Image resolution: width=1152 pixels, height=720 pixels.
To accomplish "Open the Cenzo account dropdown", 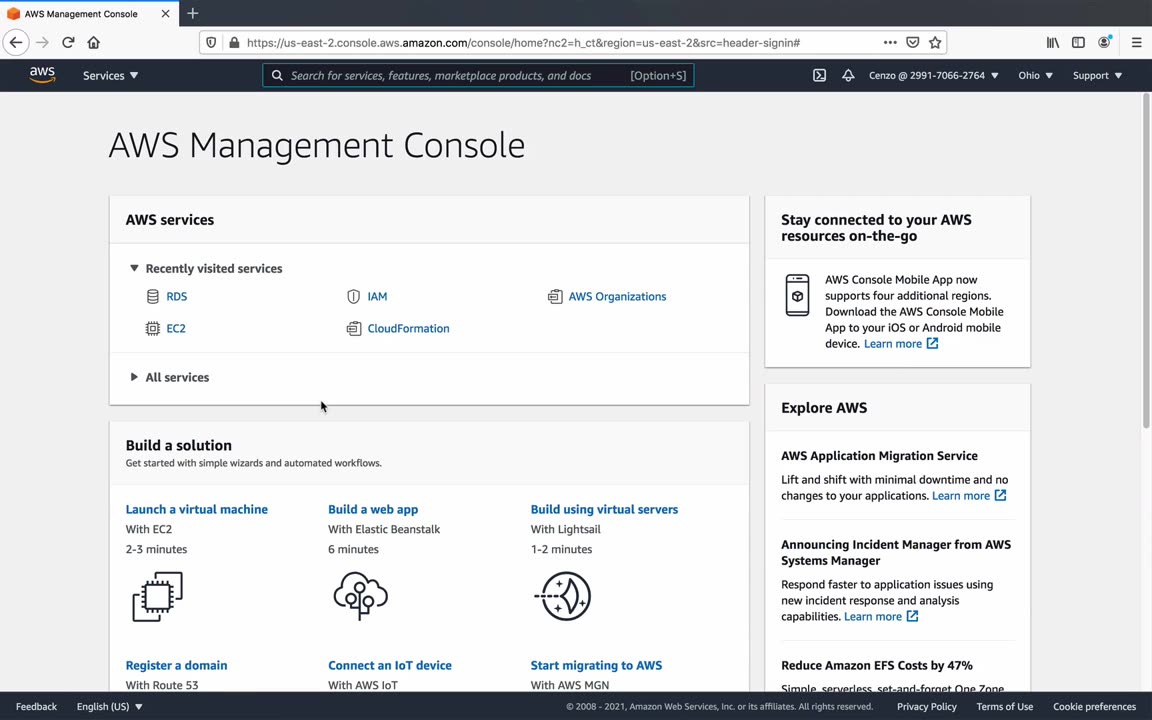I will pos(933,76).
